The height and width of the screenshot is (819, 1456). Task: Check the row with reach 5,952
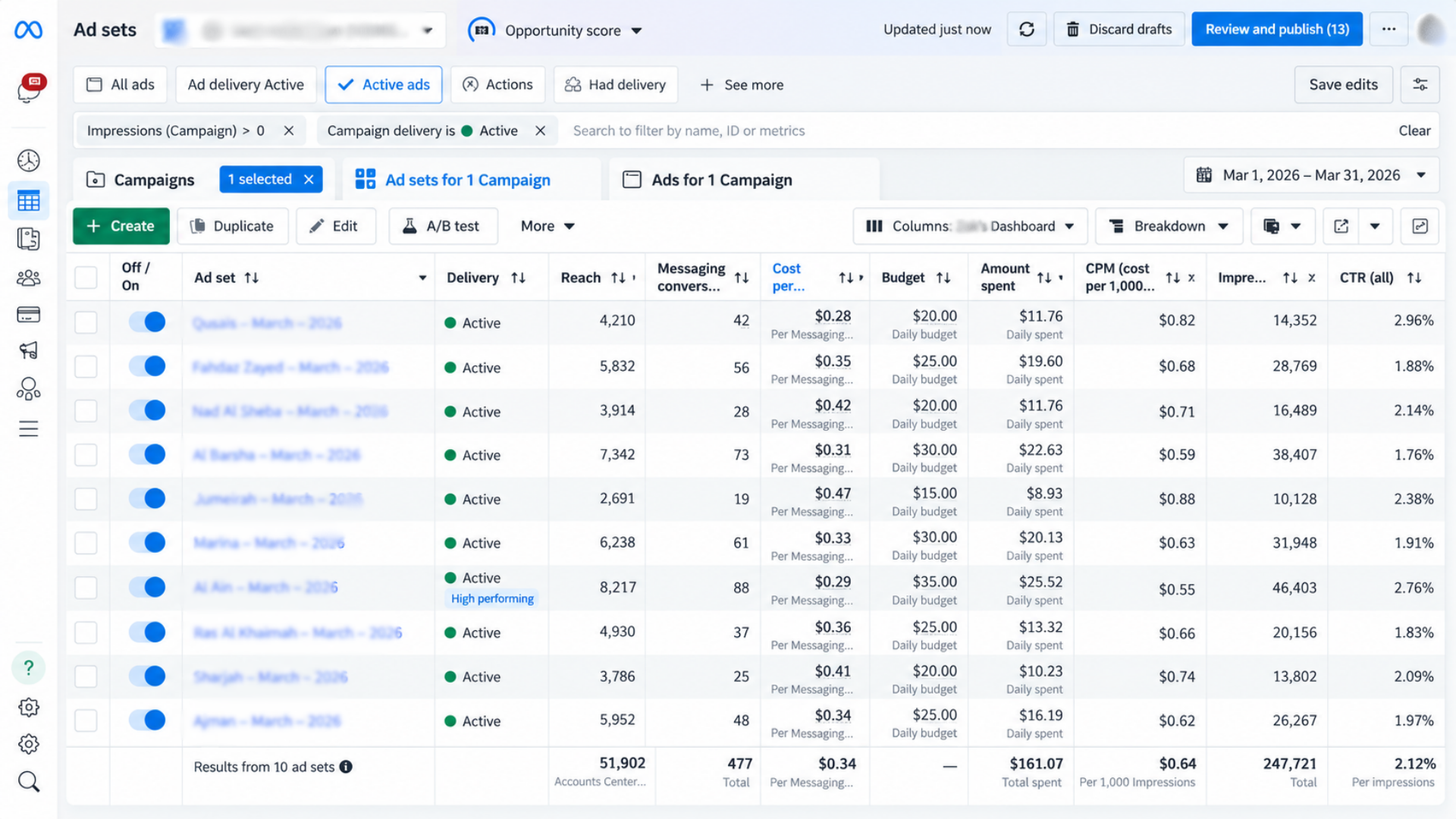(86, 720)
